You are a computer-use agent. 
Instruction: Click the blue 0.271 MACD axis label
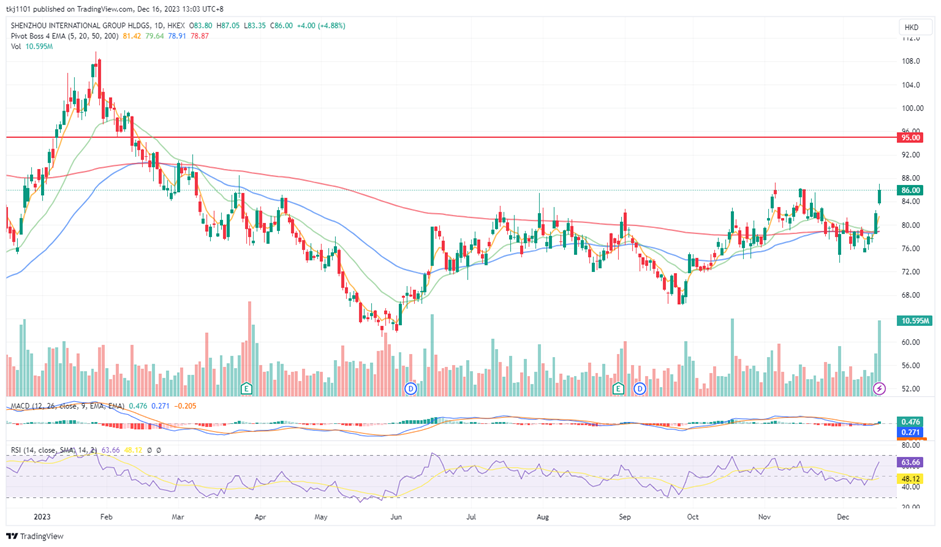click(x=910, y=432)
